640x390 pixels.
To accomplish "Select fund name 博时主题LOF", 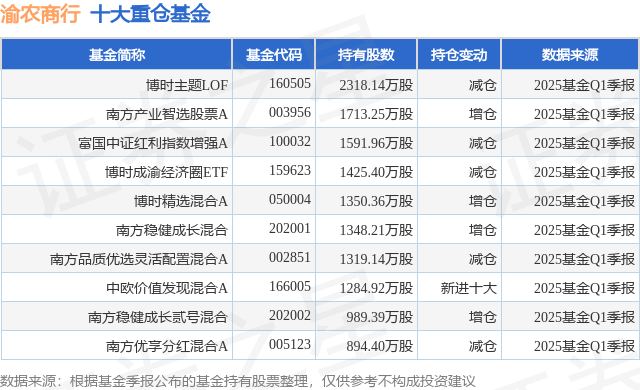I will [x=187, y=85].
